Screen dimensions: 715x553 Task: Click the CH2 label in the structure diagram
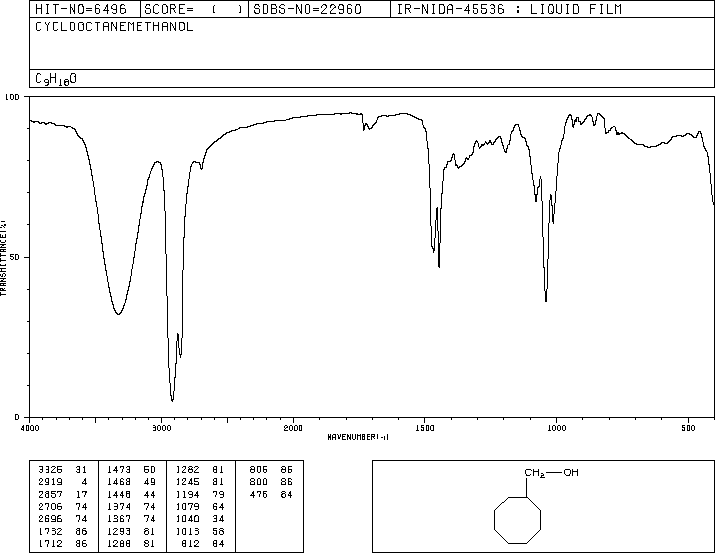534,473
